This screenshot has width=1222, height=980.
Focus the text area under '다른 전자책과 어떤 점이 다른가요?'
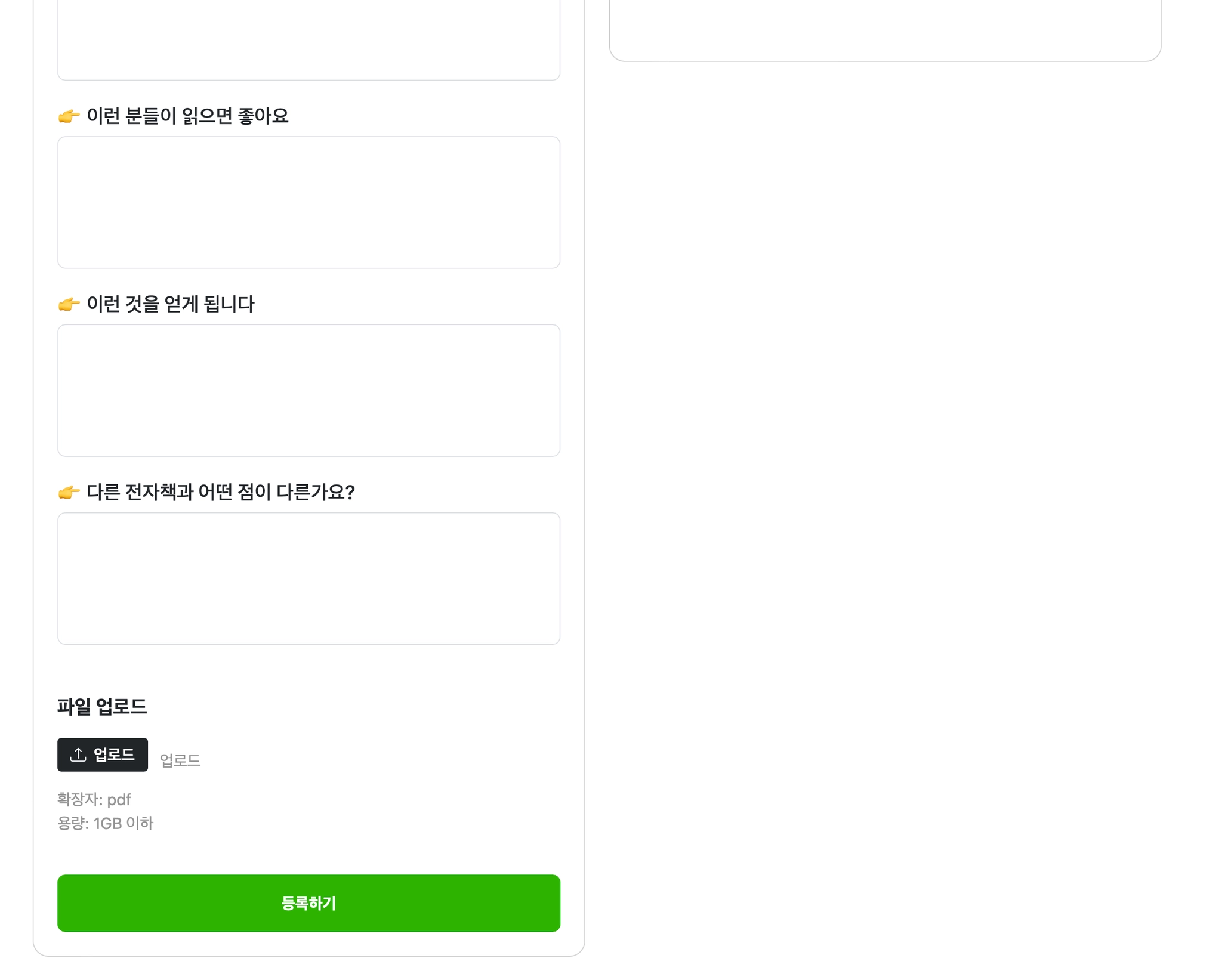[308, 578]
